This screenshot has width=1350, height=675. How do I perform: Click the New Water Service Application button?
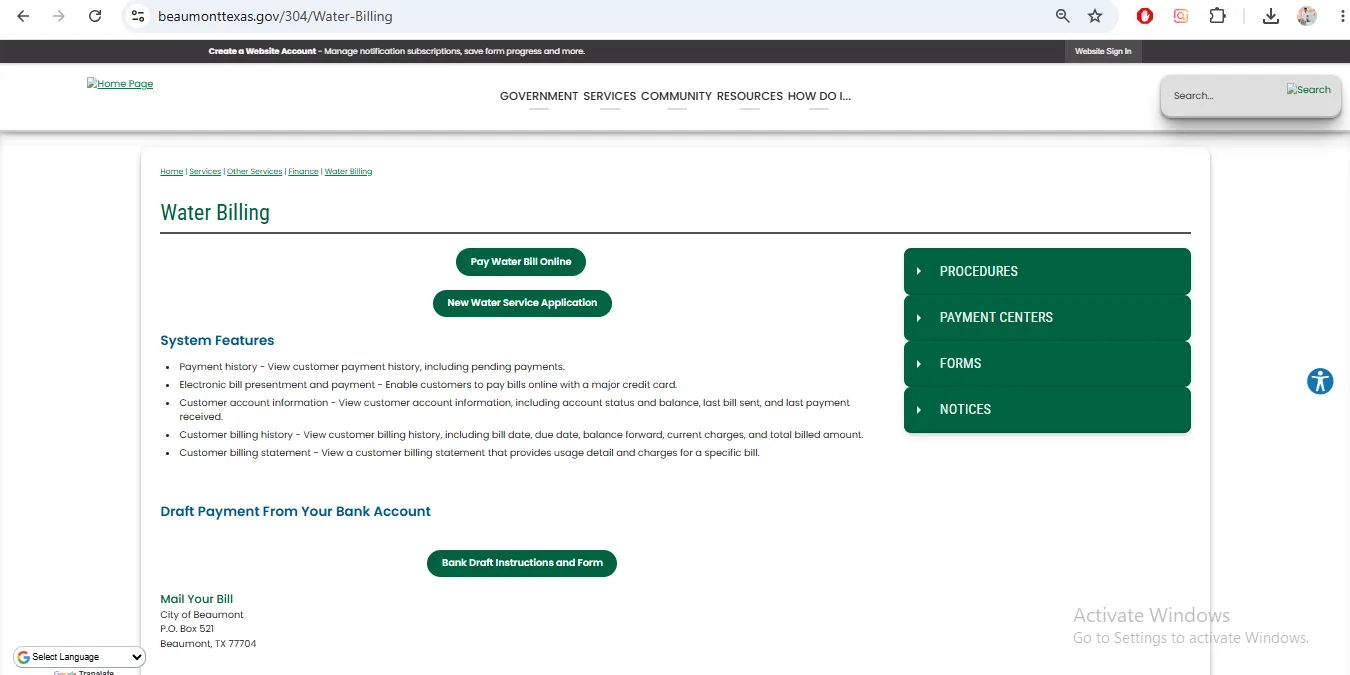(x=522, y=303)
